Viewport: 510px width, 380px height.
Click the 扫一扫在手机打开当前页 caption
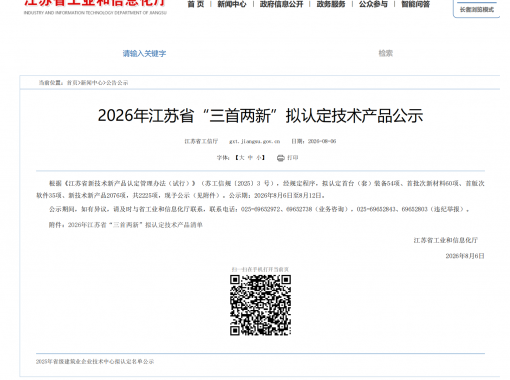click(260, 269)
